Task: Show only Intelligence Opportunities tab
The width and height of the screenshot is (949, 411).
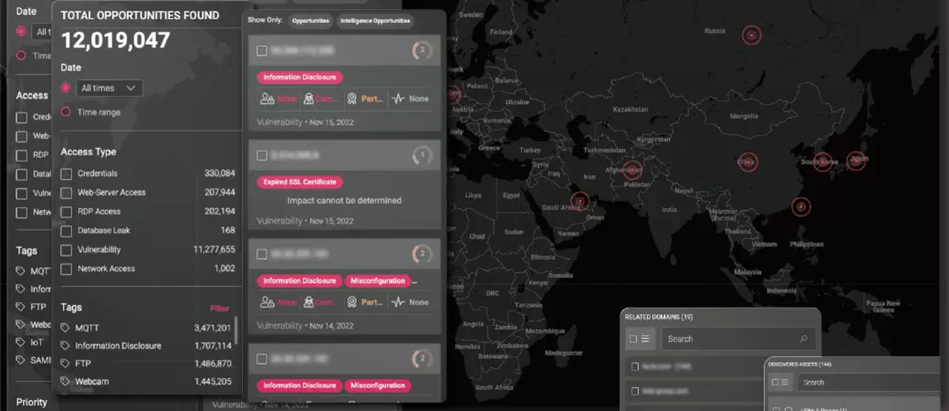Action: [374, 21]
